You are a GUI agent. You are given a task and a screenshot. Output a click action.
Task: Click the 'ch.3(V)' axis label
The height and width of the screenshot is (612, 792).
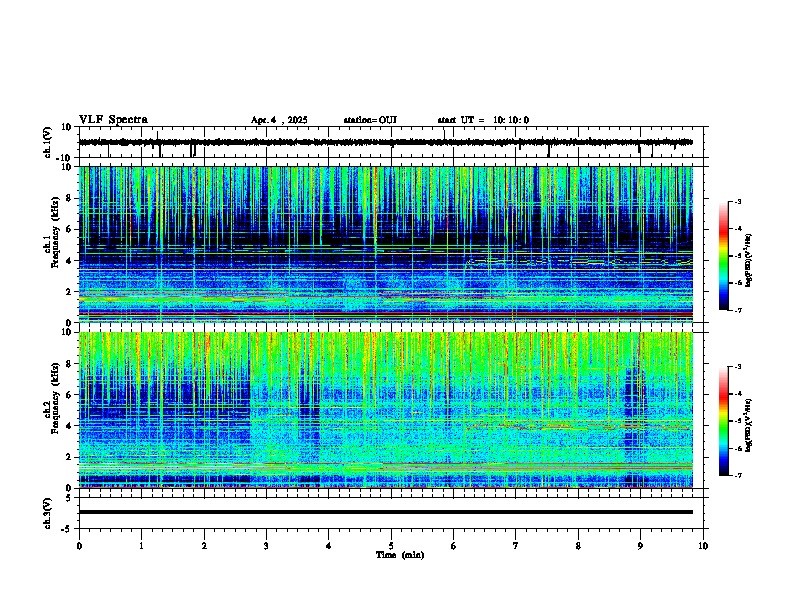48,514
